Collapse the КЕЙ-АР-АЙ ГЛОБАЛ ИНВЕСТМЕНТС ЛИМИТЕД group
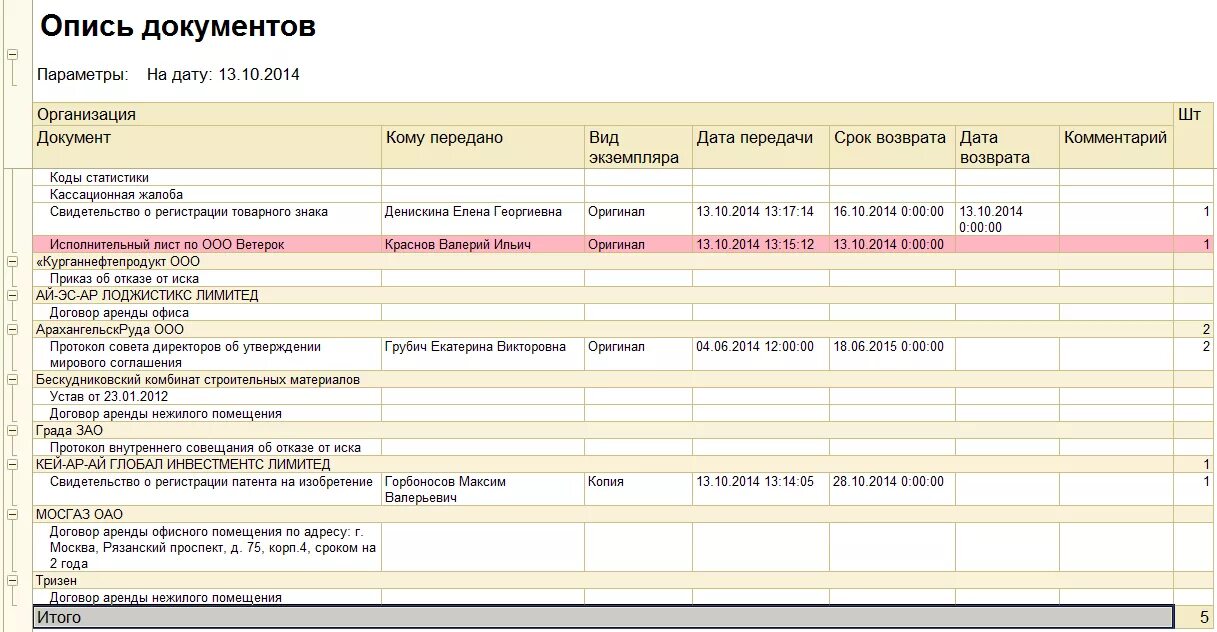This screenshot has height=632, width=1217. (13, 464)
